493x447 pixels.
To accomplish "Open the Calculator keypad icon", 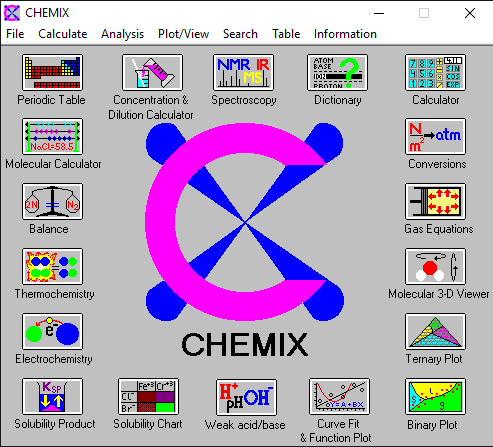I will click(x=435, y=72).
